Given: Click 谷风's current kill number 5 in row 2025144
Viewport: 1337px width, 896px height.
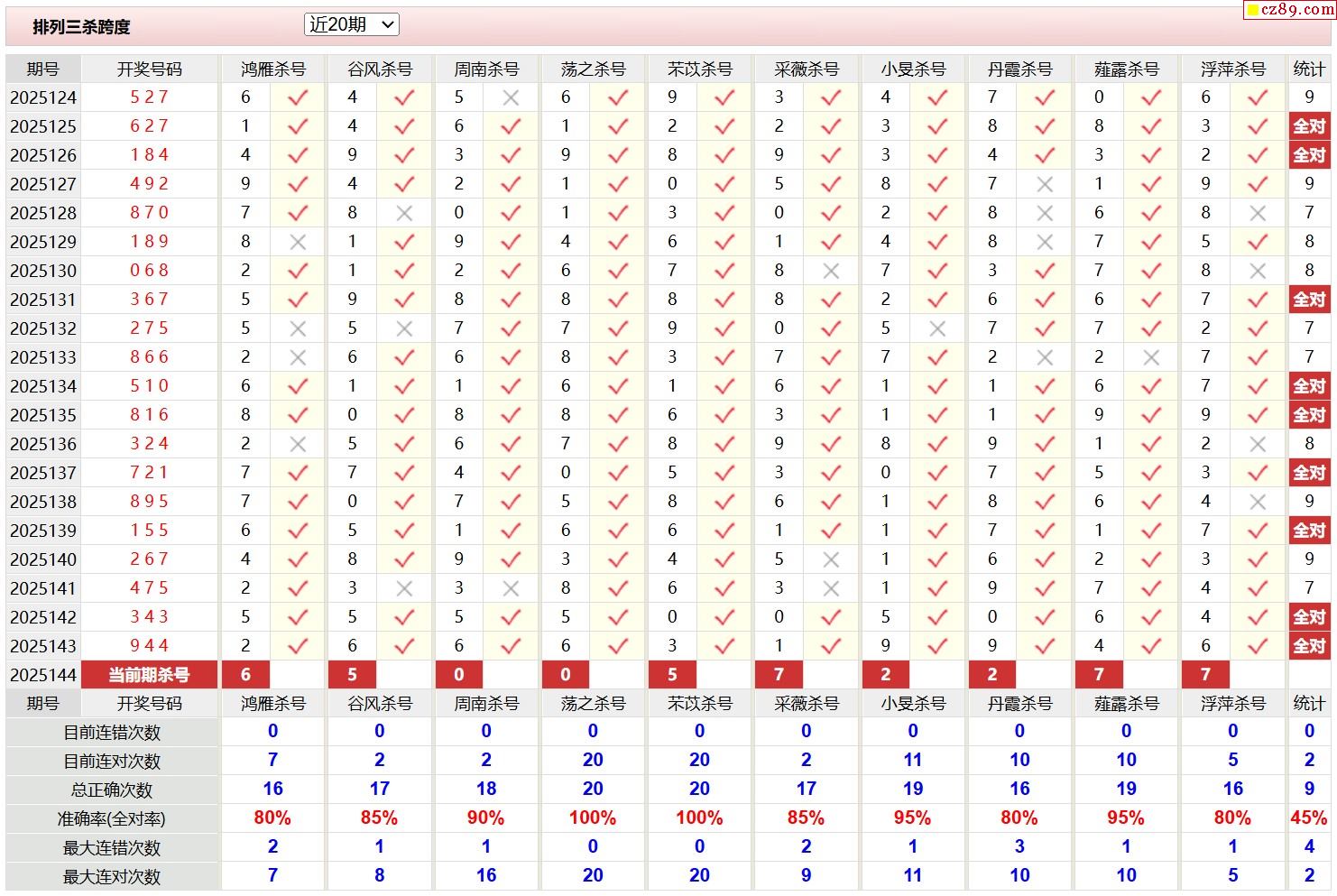Looking at the screenshot, I should [352, 675].
